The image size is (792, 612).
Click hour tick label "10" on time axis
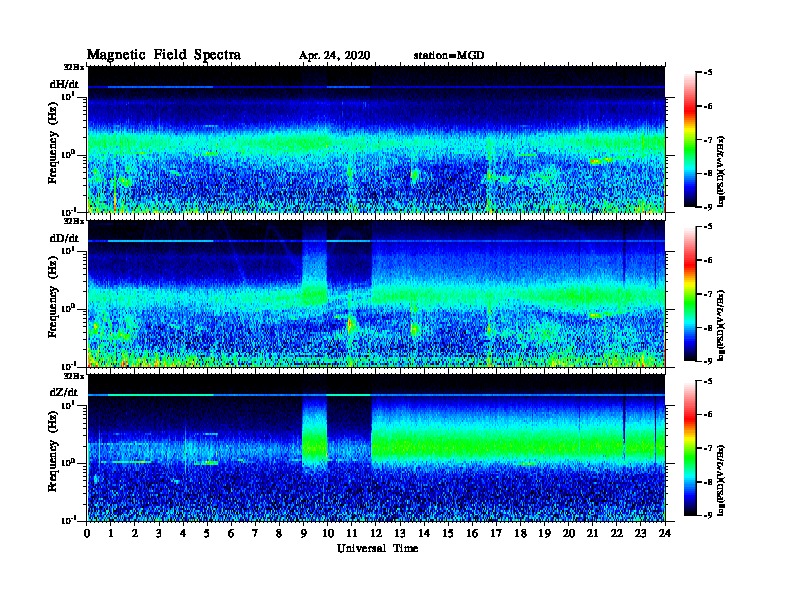(328, 534)
